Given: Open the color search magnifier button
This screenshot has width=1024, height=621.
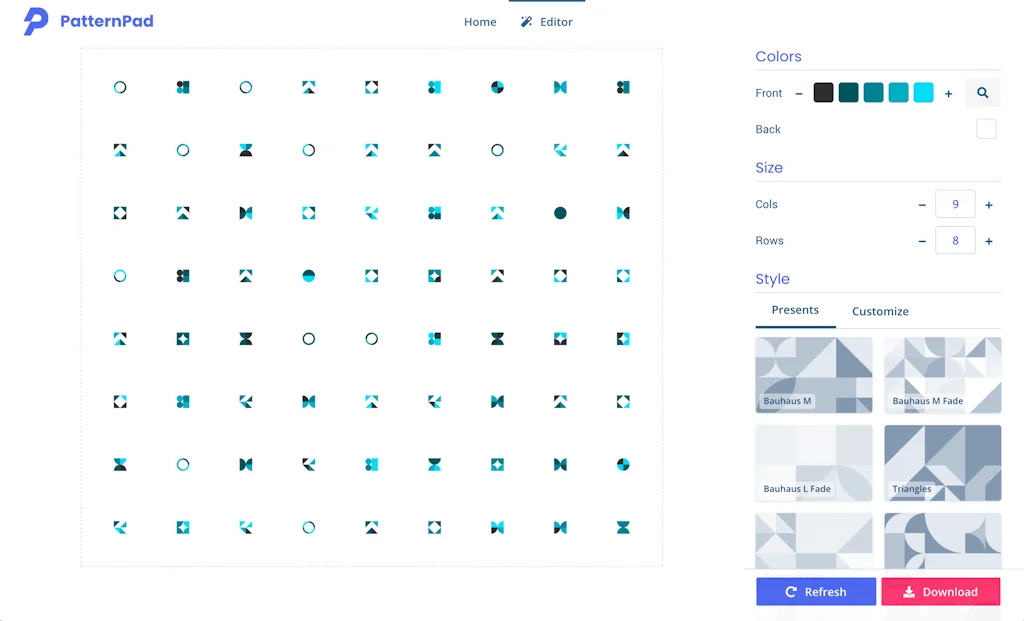Looking at the screenshot, I should pyautogui.click(x=982, y=93).
